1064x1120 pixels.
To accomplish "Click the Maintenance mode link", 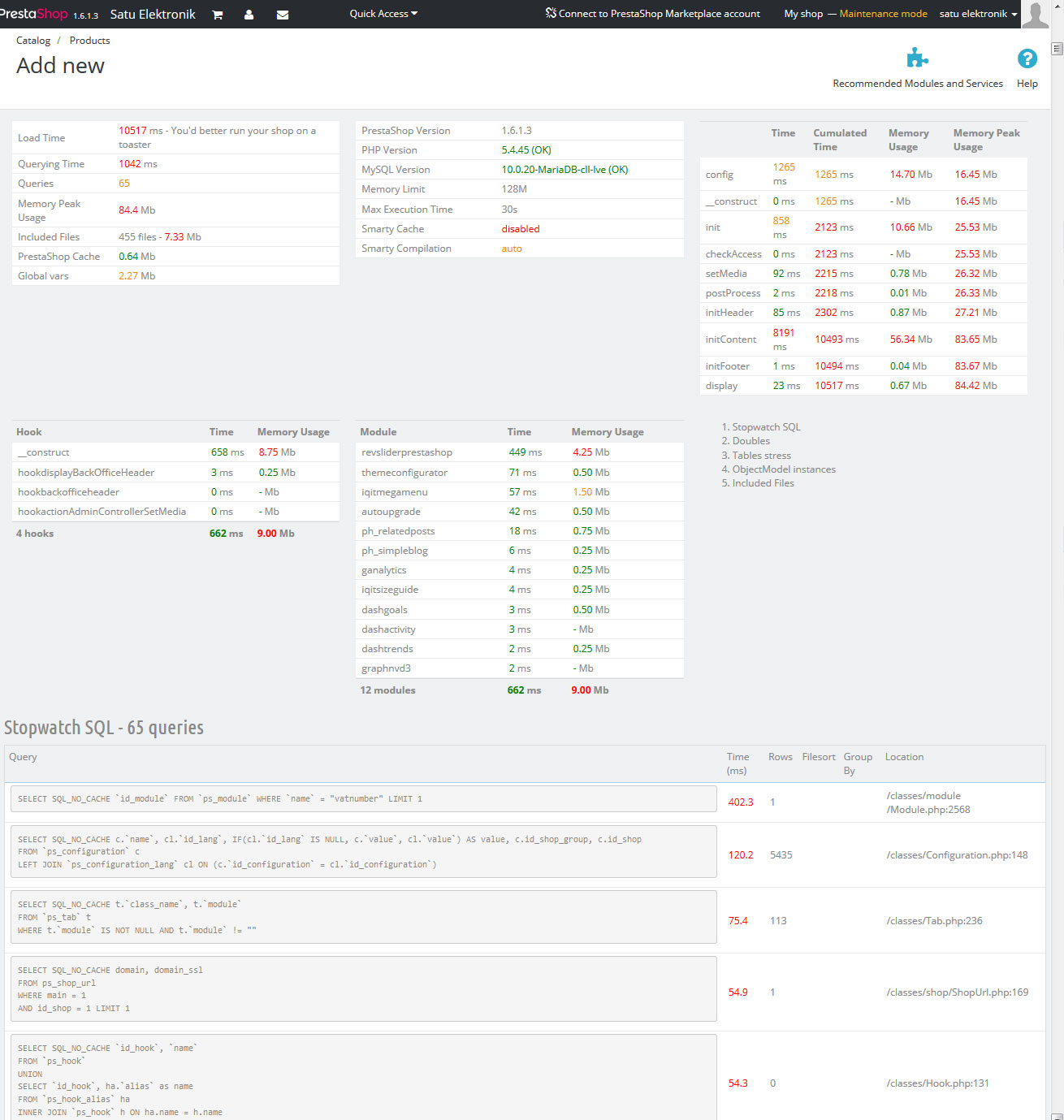I will 883,14.
